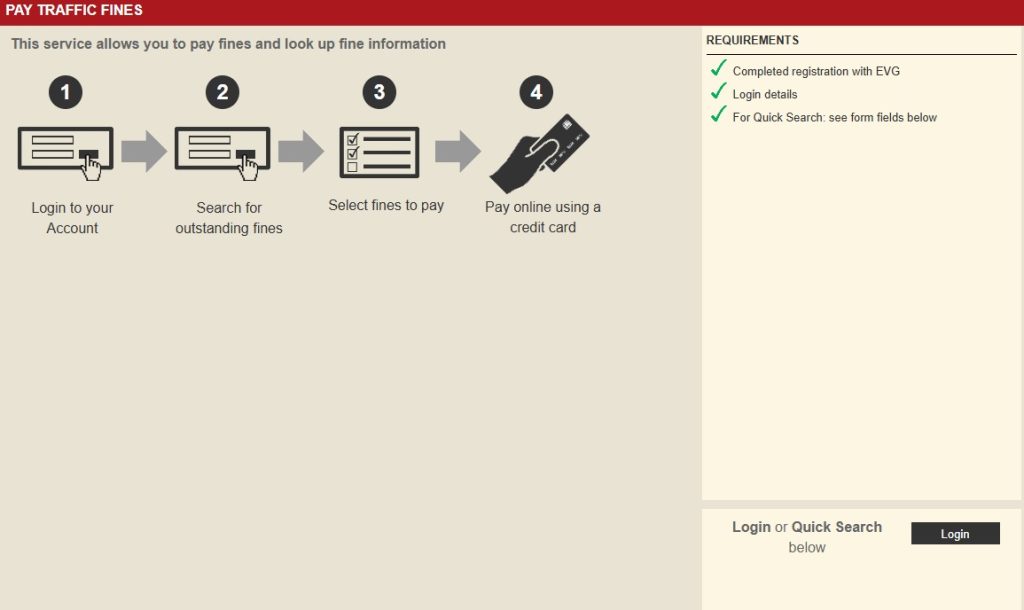This screenshot has height=610, width=1024.
Task: Click the Login button
Action: (x=955, y=533)
